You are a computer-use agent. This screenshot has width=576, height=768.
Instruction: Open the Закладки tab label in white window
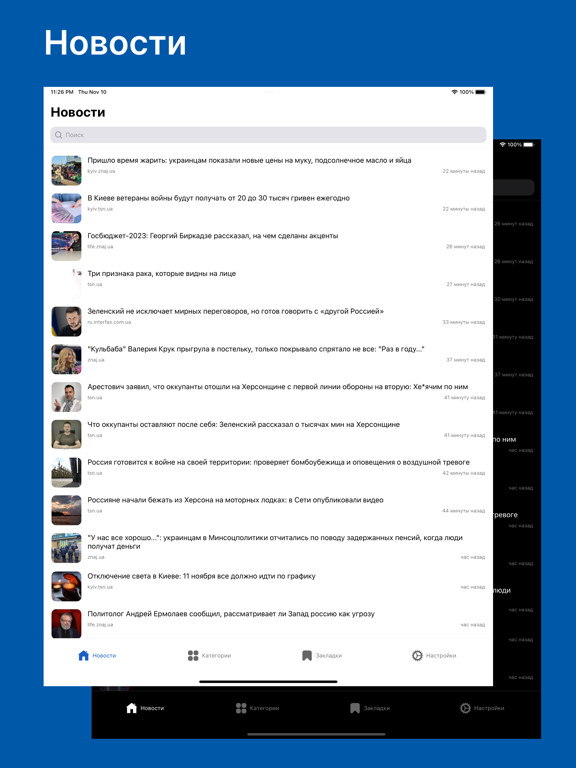(329, 655)
